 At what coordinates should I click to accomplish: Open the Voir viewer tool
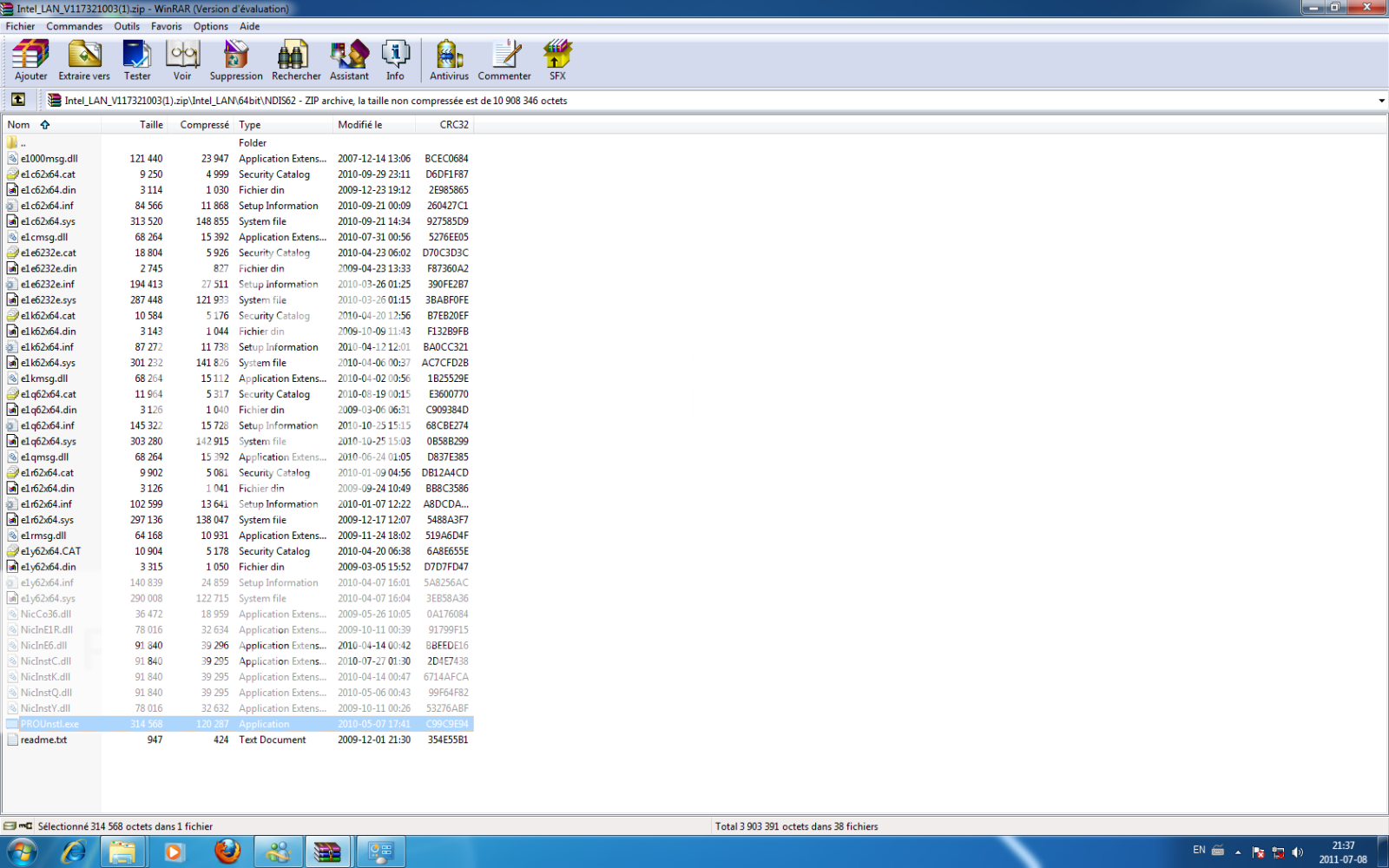pos(182,60)
